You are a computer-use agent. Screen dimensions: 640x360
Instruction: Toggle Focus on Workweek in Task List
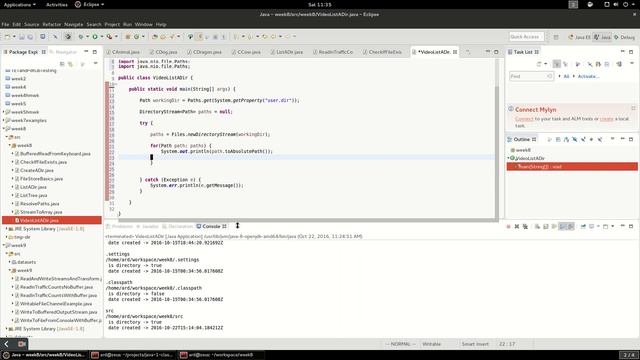[578, 64]
